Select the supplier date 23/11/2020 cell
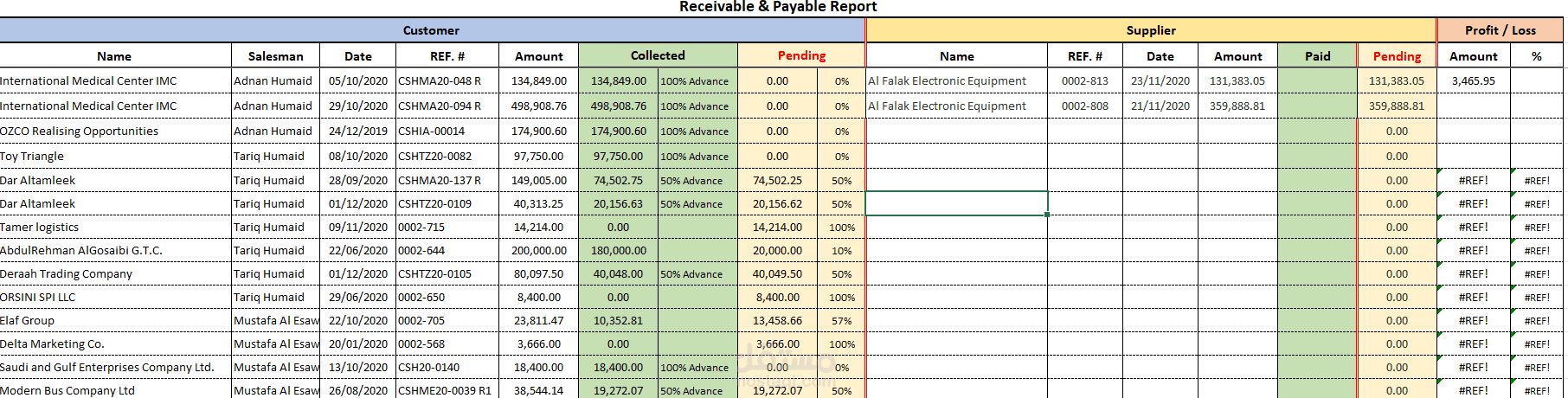The height and width of the screenshot is (398, 1568). click(x=1160, y=81)
